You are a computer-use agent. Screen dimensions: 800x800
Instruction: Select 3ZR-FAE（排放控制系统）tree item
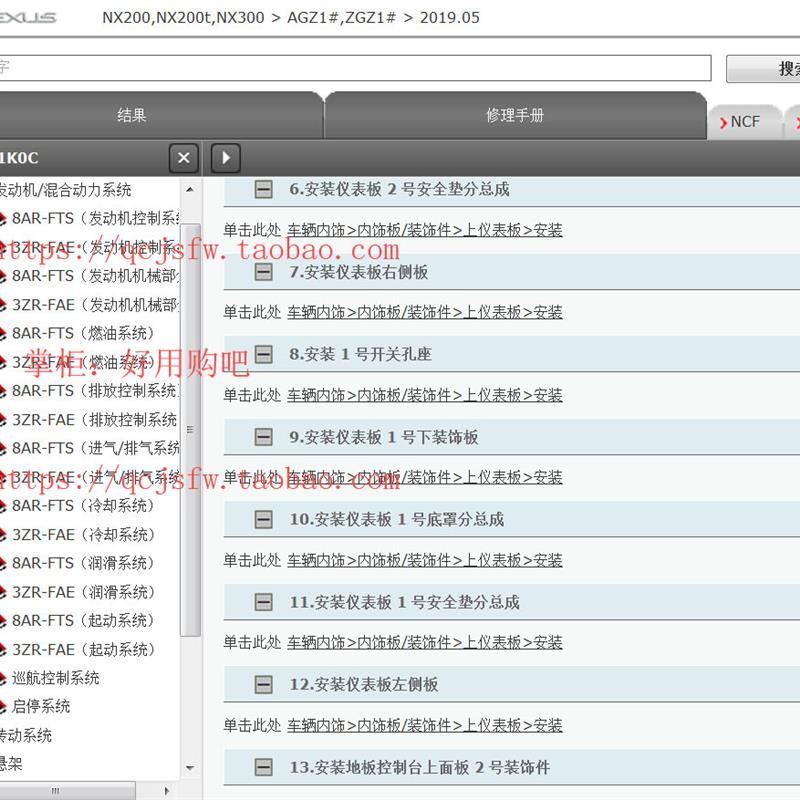tap(95, 420)
